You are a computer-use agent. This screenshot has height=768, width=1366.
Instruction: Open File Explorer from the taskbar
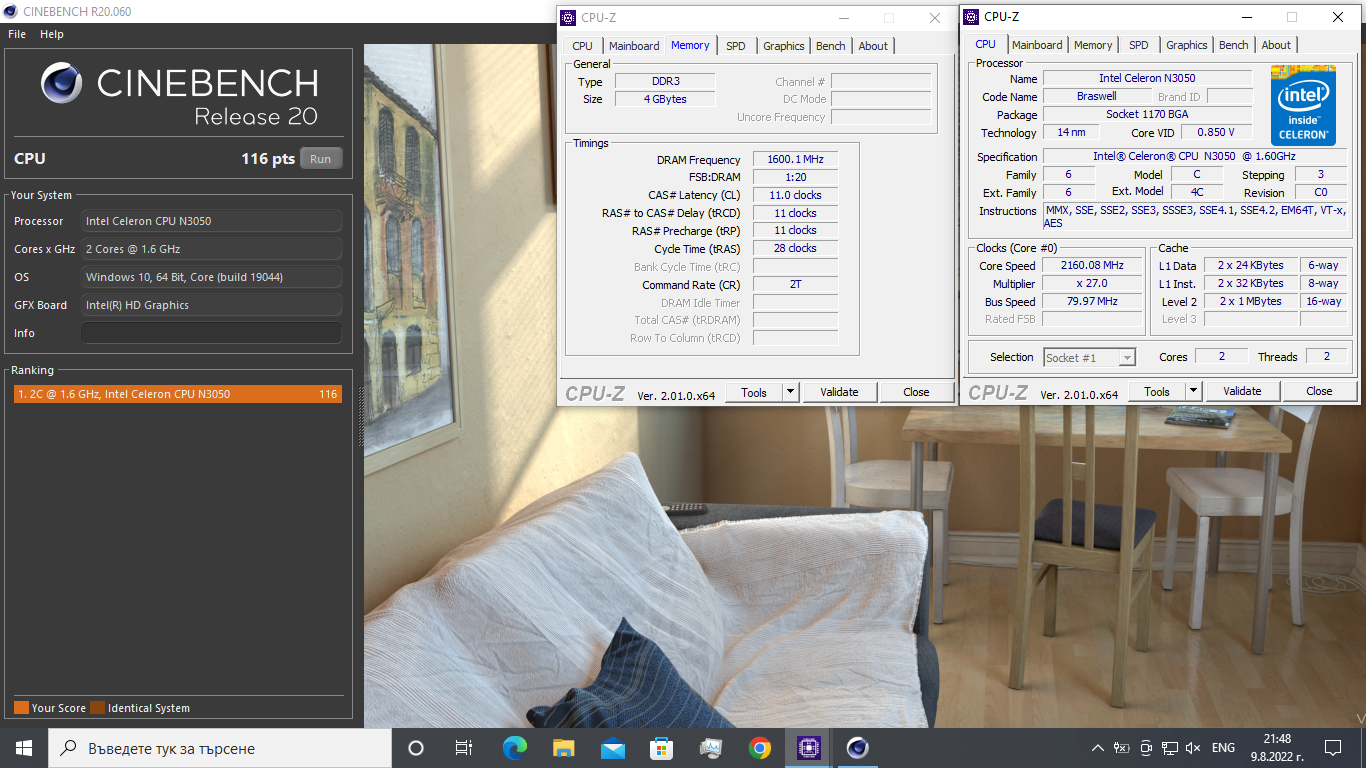(x=564, y=748)
